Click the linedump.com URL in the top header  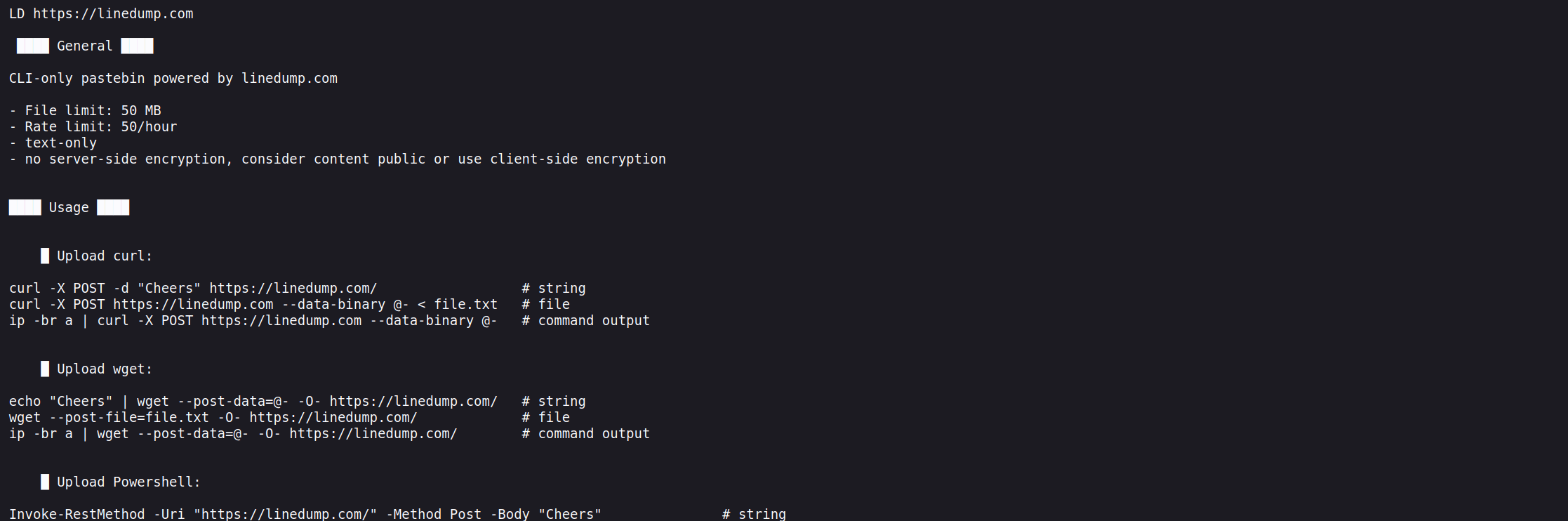point(113,14)
